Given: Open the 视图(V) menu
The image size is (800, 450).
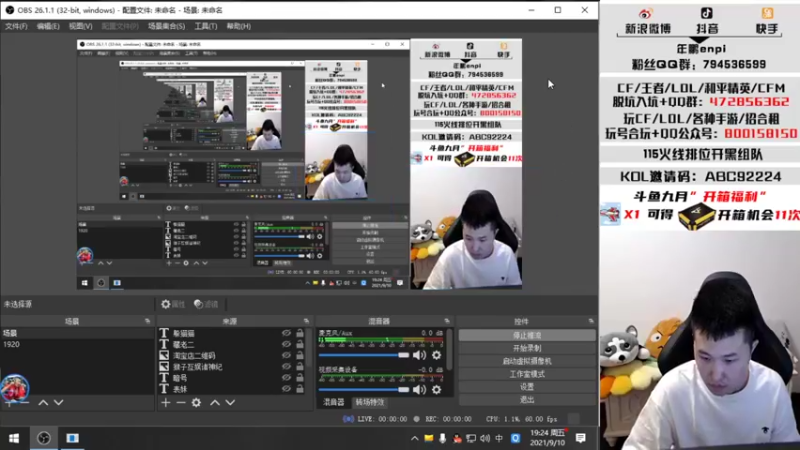Looking at the screenshot, I should tap(81, 26).
